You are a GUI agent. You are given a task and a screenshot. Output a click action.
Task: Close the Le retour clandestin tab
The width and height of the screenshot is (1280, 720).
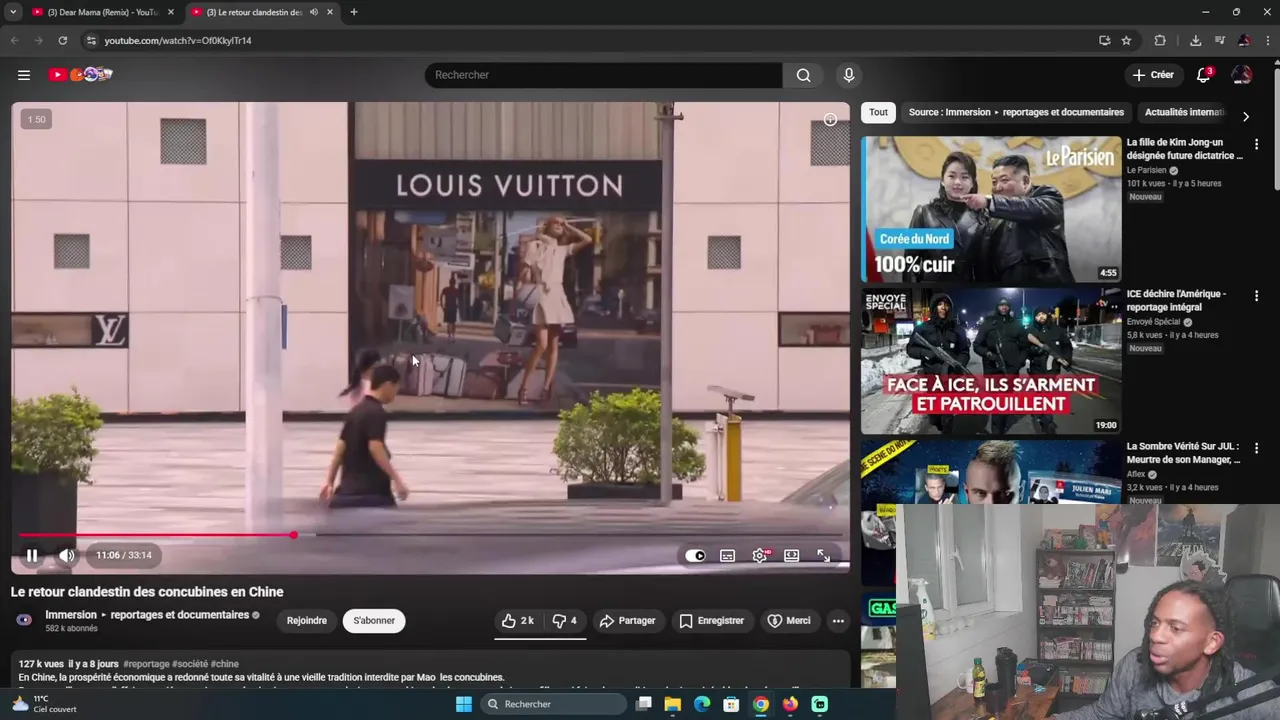330,12
